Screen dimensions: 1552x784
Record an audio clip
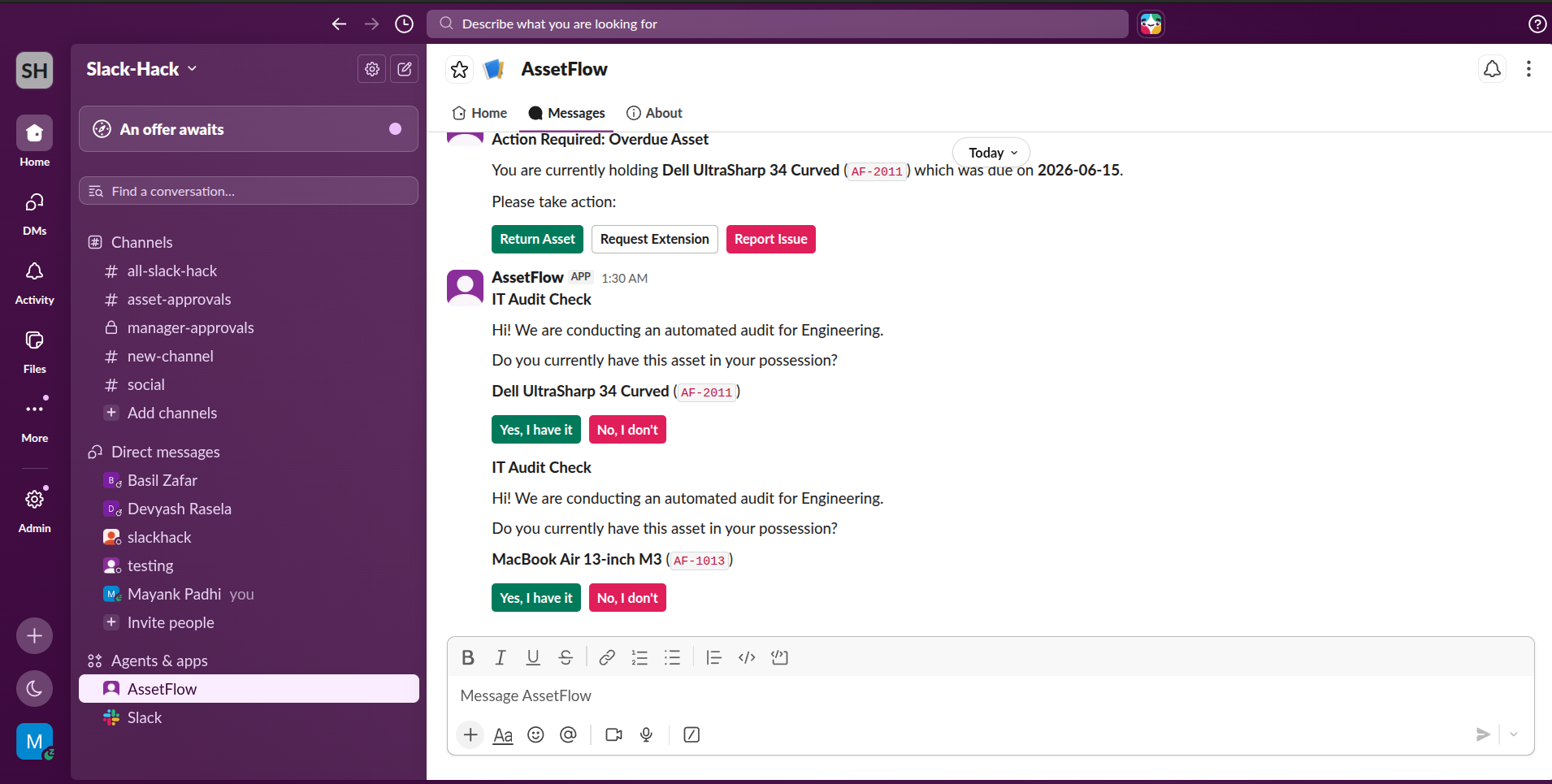[646, 734]
